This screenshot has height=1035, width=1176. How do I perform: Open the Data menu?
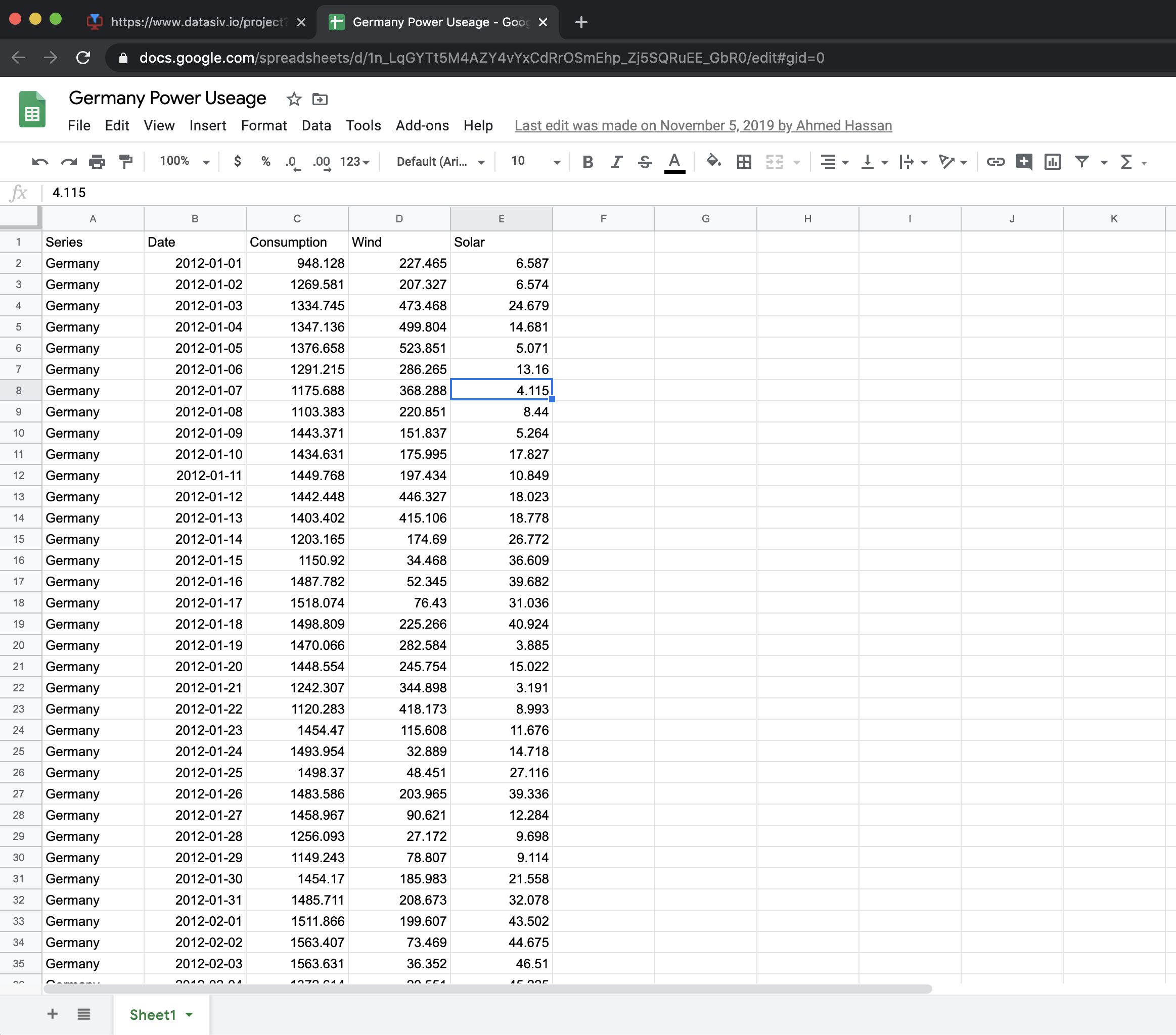[316, 125]
